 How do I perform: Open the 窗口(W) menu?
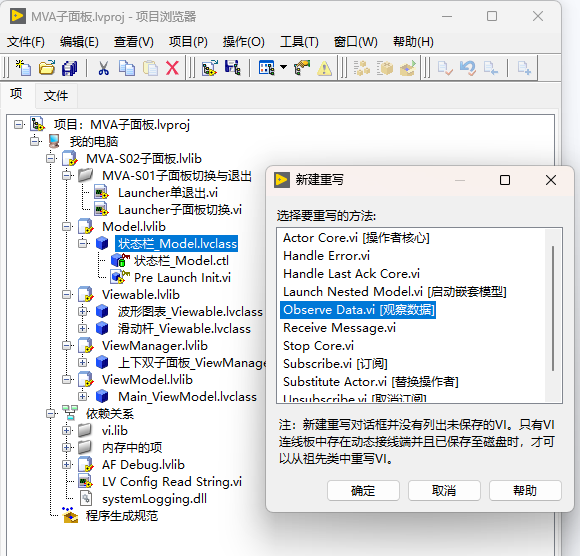(355, 42)
